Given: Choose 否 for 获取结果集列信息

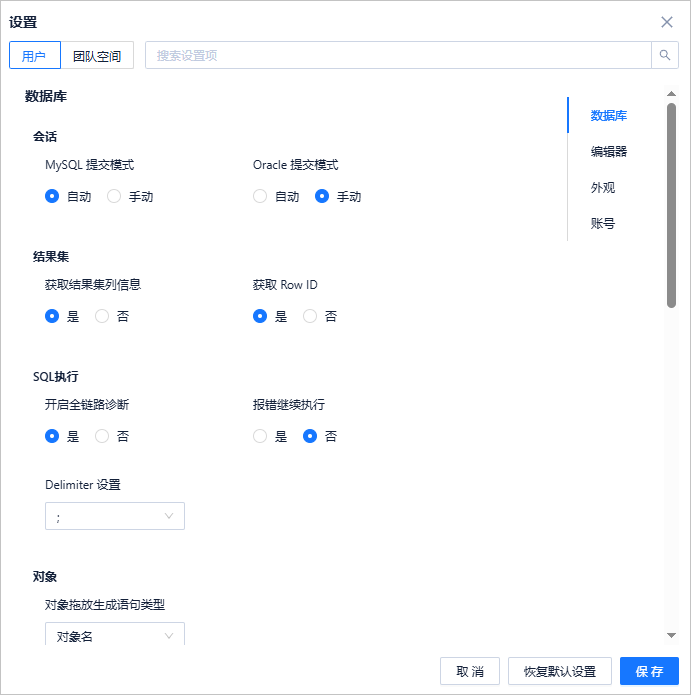Looking at the screenshot, I should 102,316.
